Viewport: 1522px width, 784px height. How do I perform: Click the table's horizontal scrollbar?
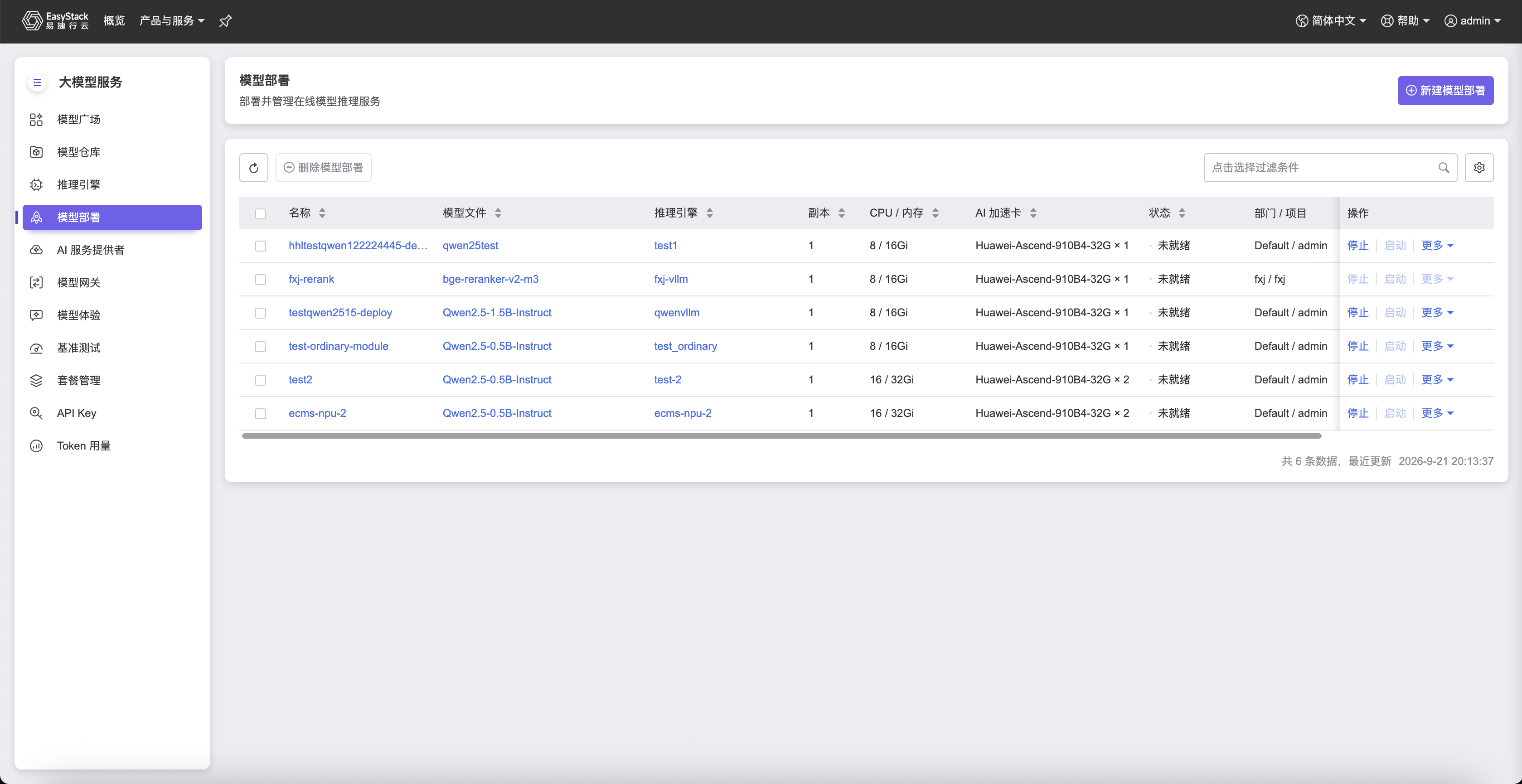click(781, 436)
